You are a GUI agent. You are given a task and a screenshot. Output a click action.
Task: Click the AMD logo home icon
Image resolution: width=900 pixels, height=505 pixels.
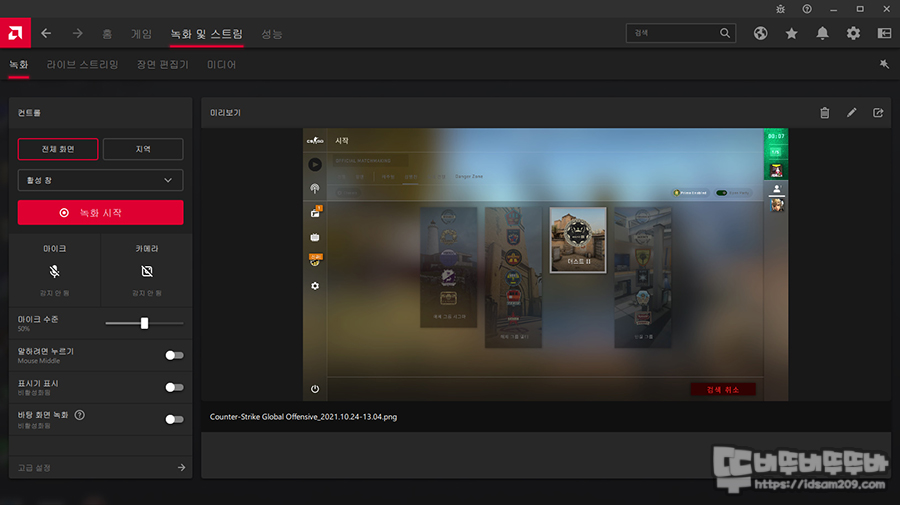15,33
